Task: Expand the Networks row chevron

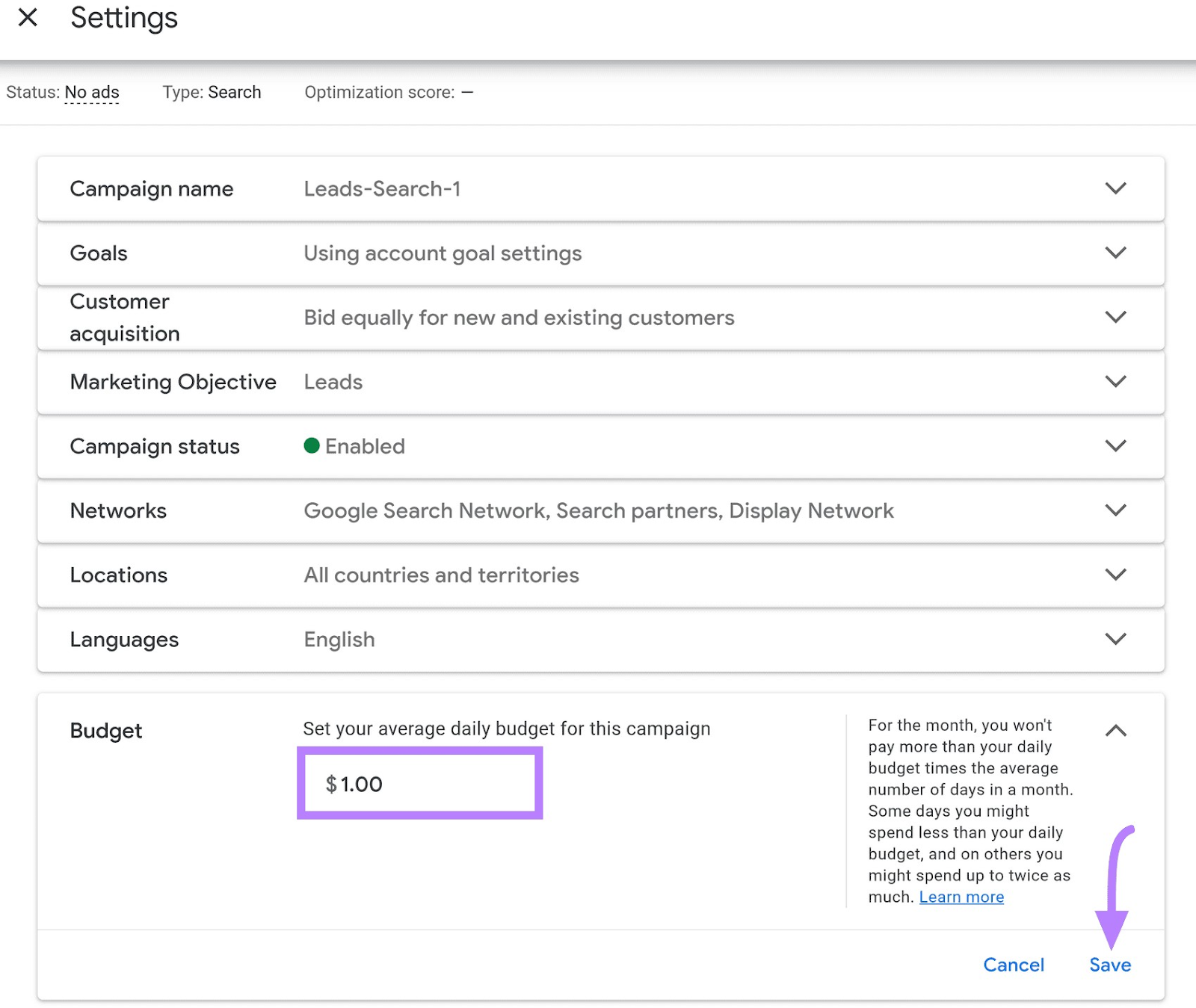Action: click(1115, 510)
